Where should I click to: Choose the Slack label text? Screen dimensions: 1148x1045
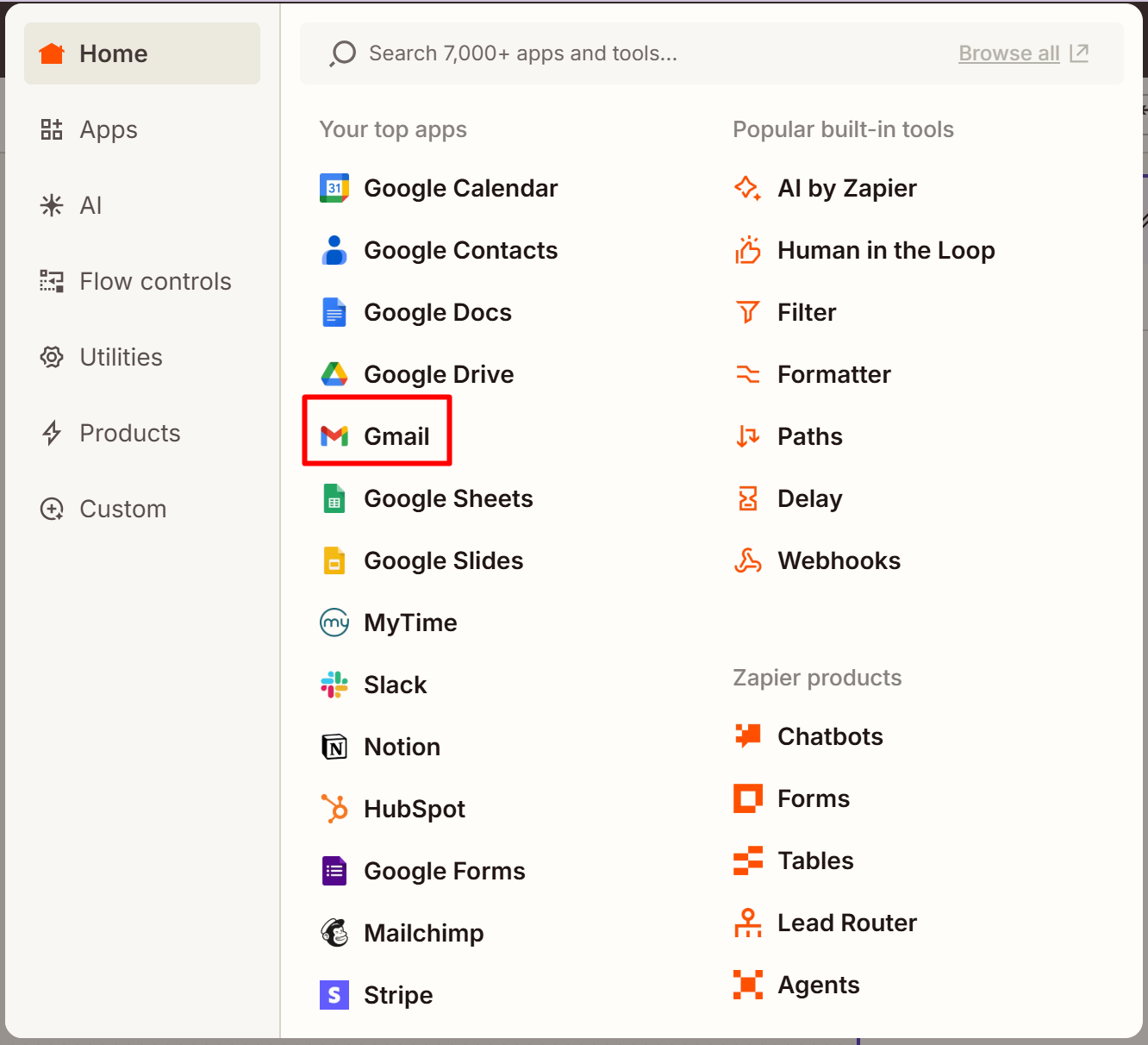click(396, 685)
